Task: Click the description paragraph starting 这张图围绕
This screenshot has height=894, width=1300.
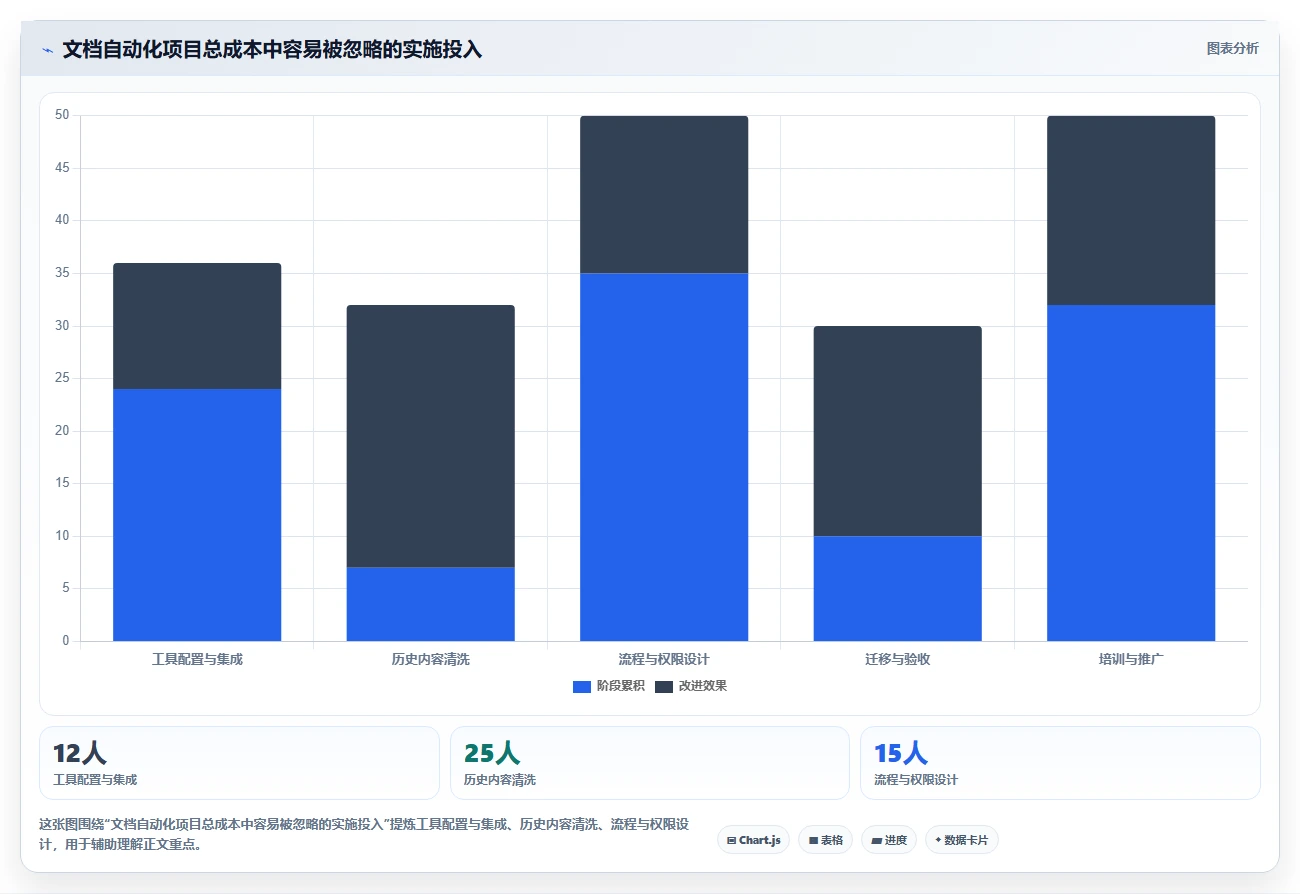Action: pyautogui.click(x=363, y=834)
